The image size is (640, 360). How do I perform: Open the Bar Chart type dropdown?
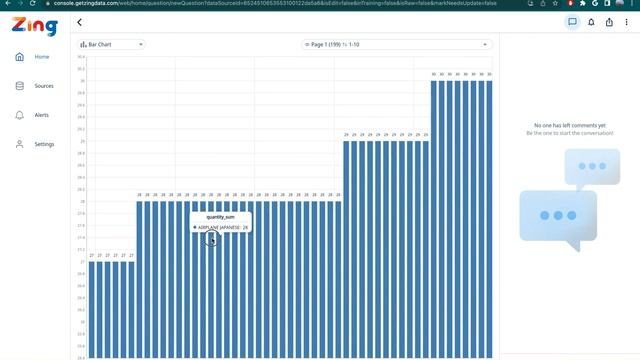click(x=111, y=44)
